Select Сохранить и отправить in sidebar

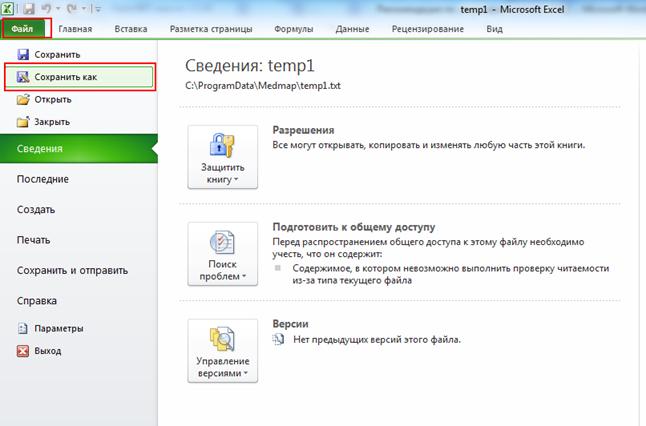72,270
